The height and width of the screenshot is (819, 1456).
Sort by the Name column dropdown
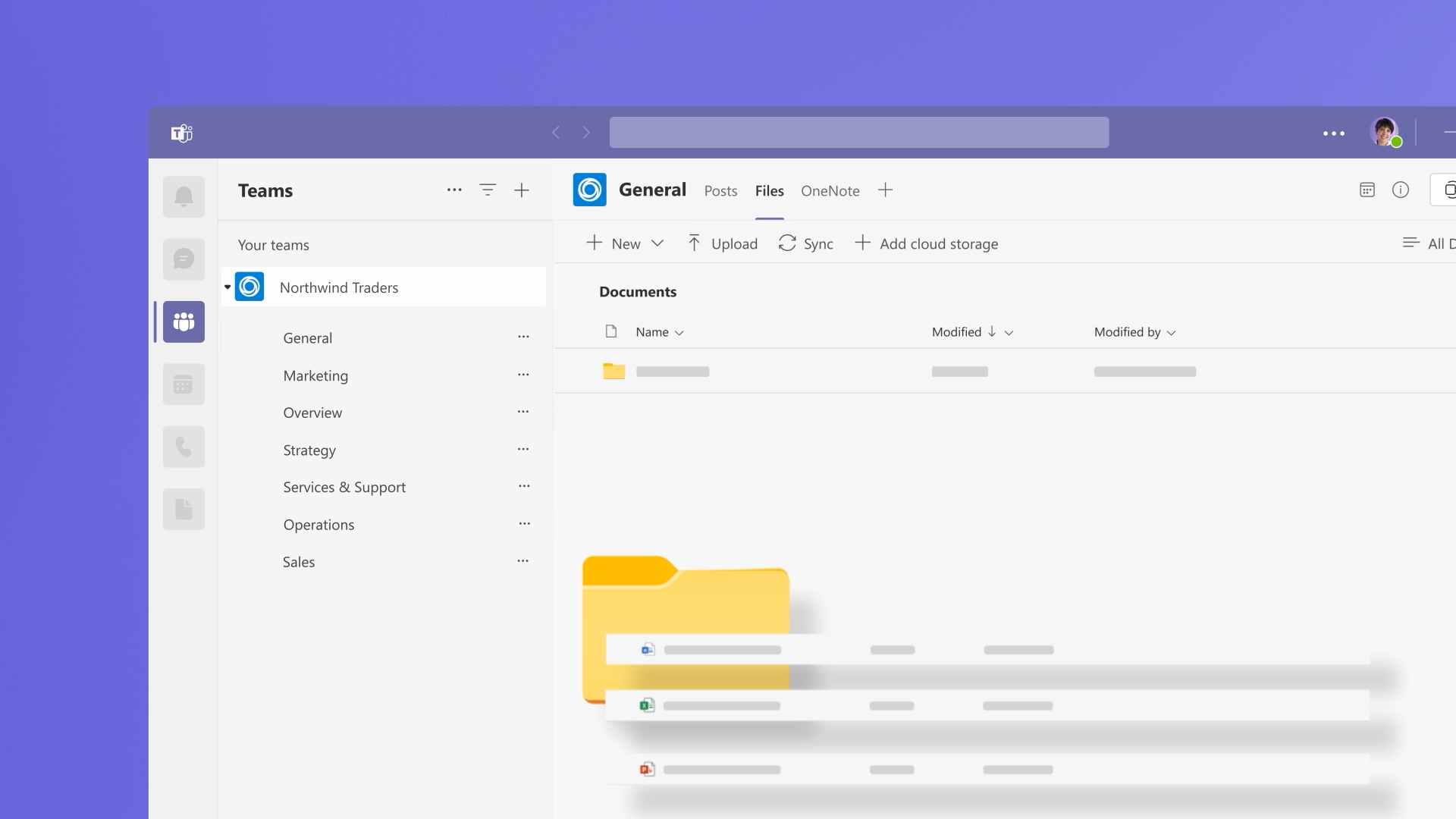click(660, 332)
